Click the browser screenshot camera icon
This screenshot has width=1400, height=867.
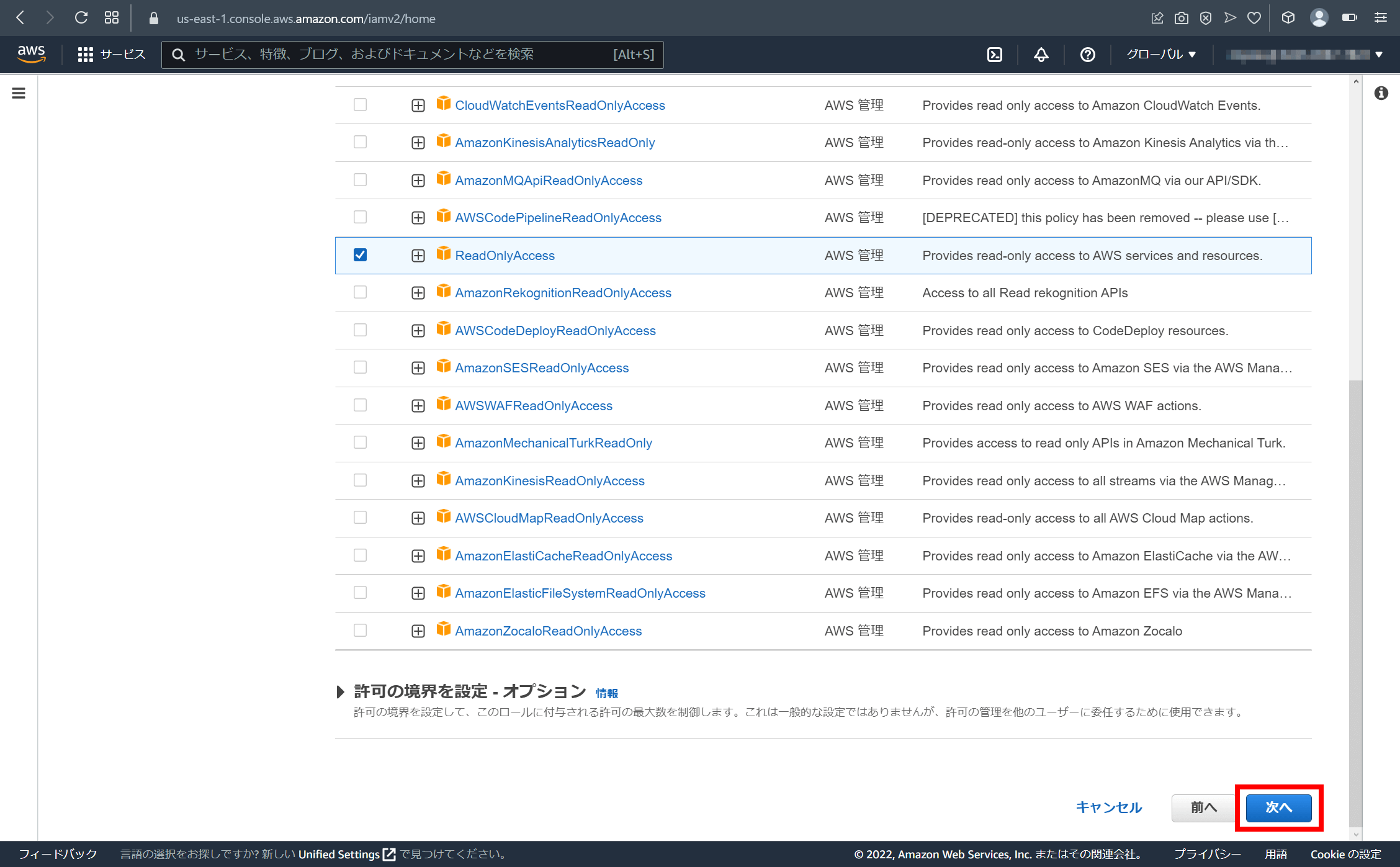[x=1181, y=18]
